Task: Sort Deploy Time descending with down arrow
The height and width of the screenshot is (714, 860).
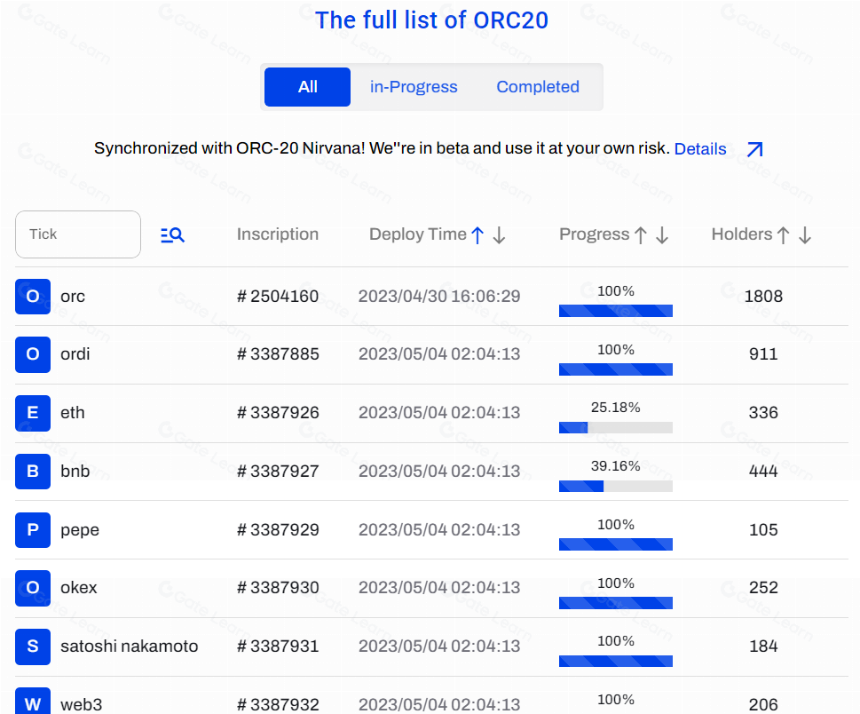Action: pyautogui.click(x=499, y=235)
